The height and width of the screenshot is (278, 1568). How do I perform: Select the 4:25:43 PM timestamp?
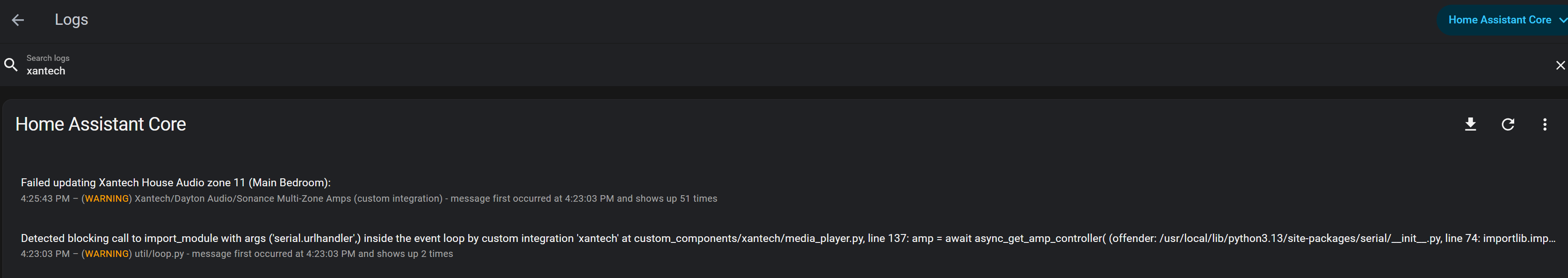[45, 199]
